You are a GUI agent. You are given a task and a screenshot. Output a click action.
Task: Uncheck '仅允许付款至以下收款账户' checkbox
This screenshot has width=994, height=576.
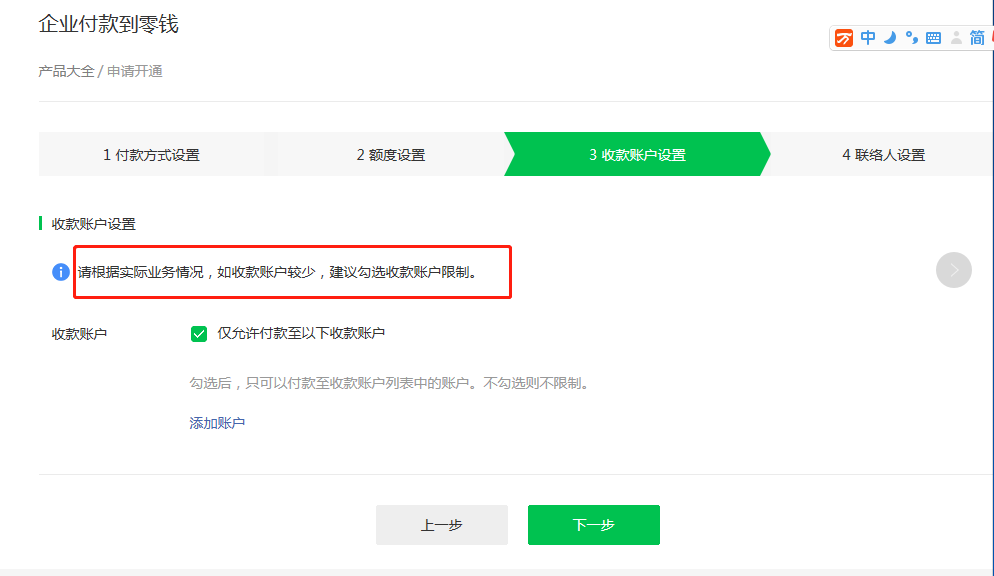[198, 333]
